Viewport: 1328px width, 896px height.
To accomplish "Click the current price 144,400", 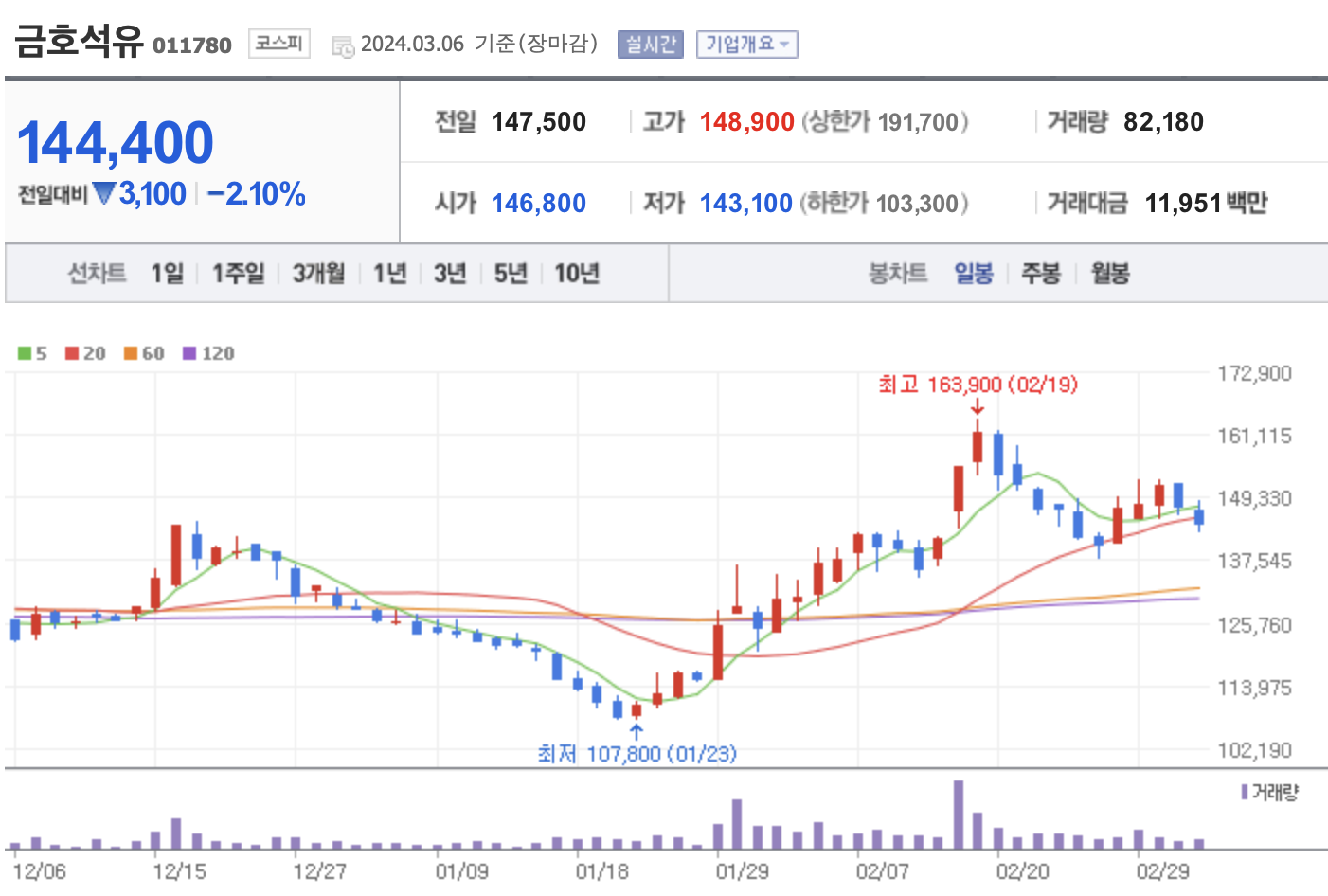I will [x=116, y=143].
